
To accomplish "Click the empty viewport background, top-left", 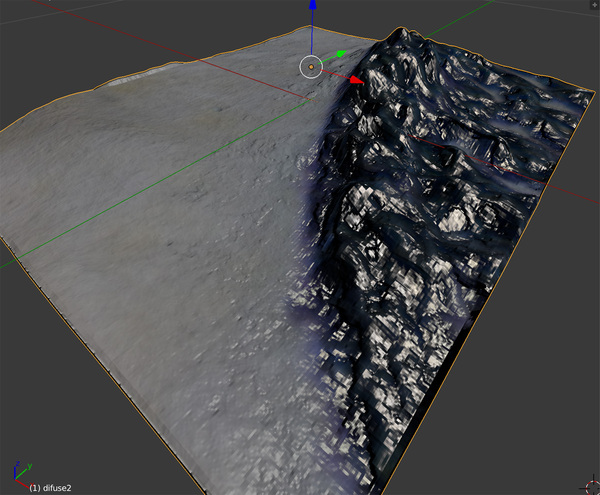I will pyautogui.click(x=80, y=40).
